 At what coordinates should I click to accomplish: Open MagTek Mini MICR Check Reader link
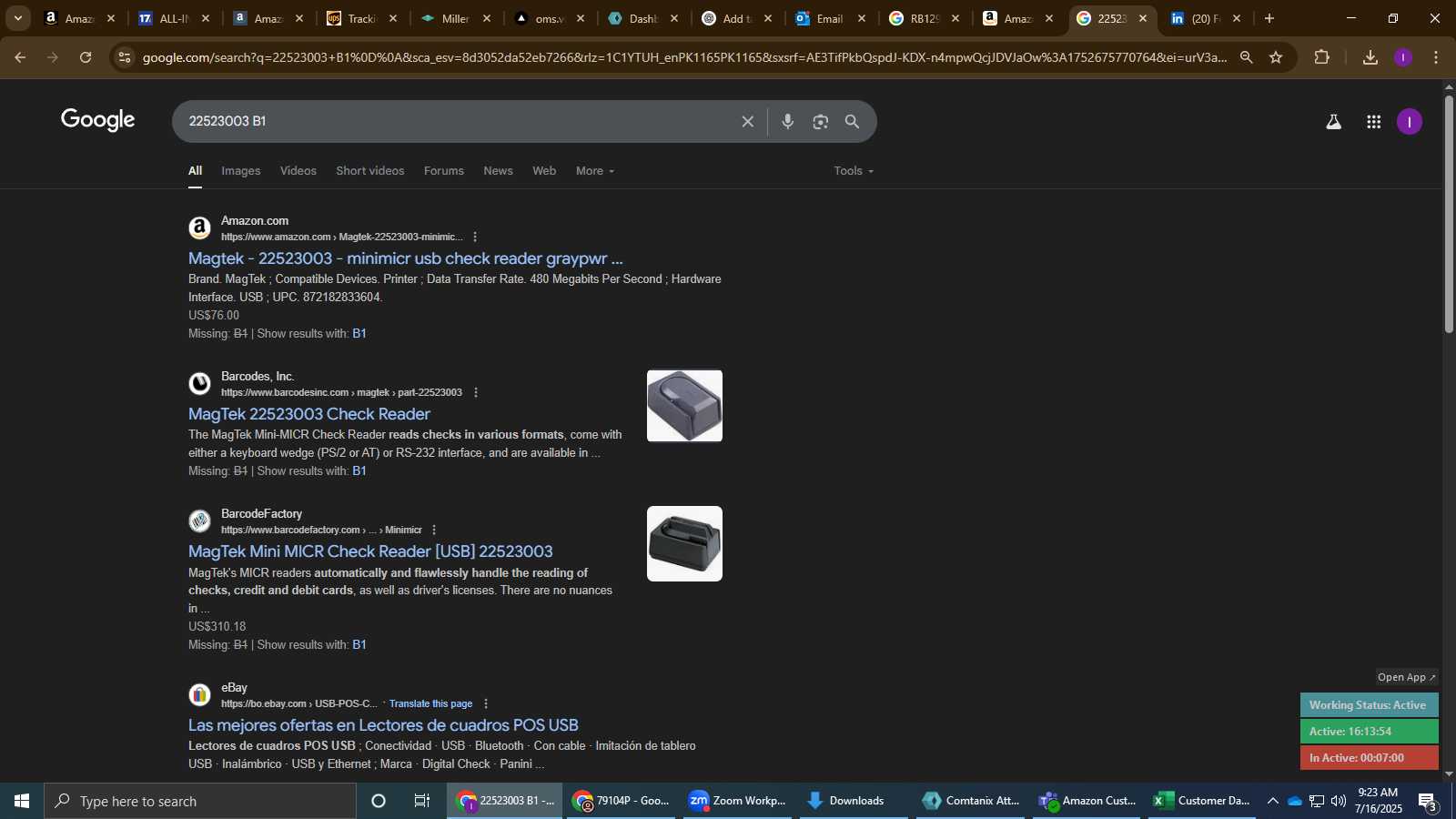pyautogui.click(x=370, y=551)
